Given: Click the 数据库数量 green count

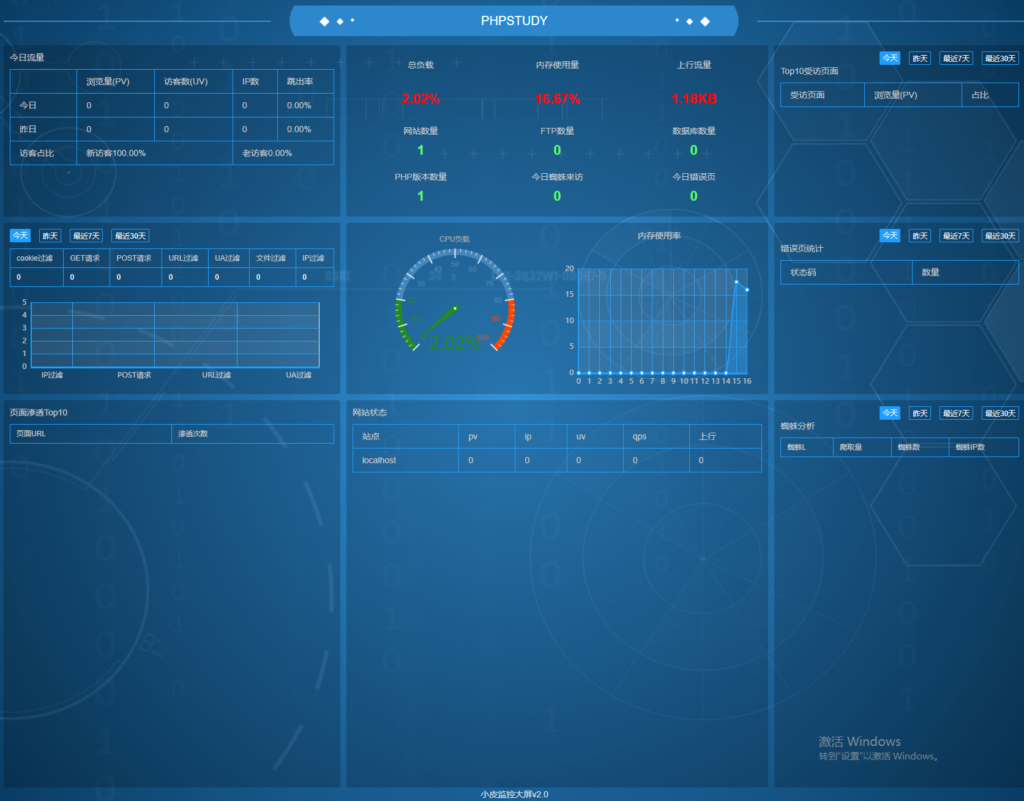Looking at the screenshot, I should click(694, 150).
